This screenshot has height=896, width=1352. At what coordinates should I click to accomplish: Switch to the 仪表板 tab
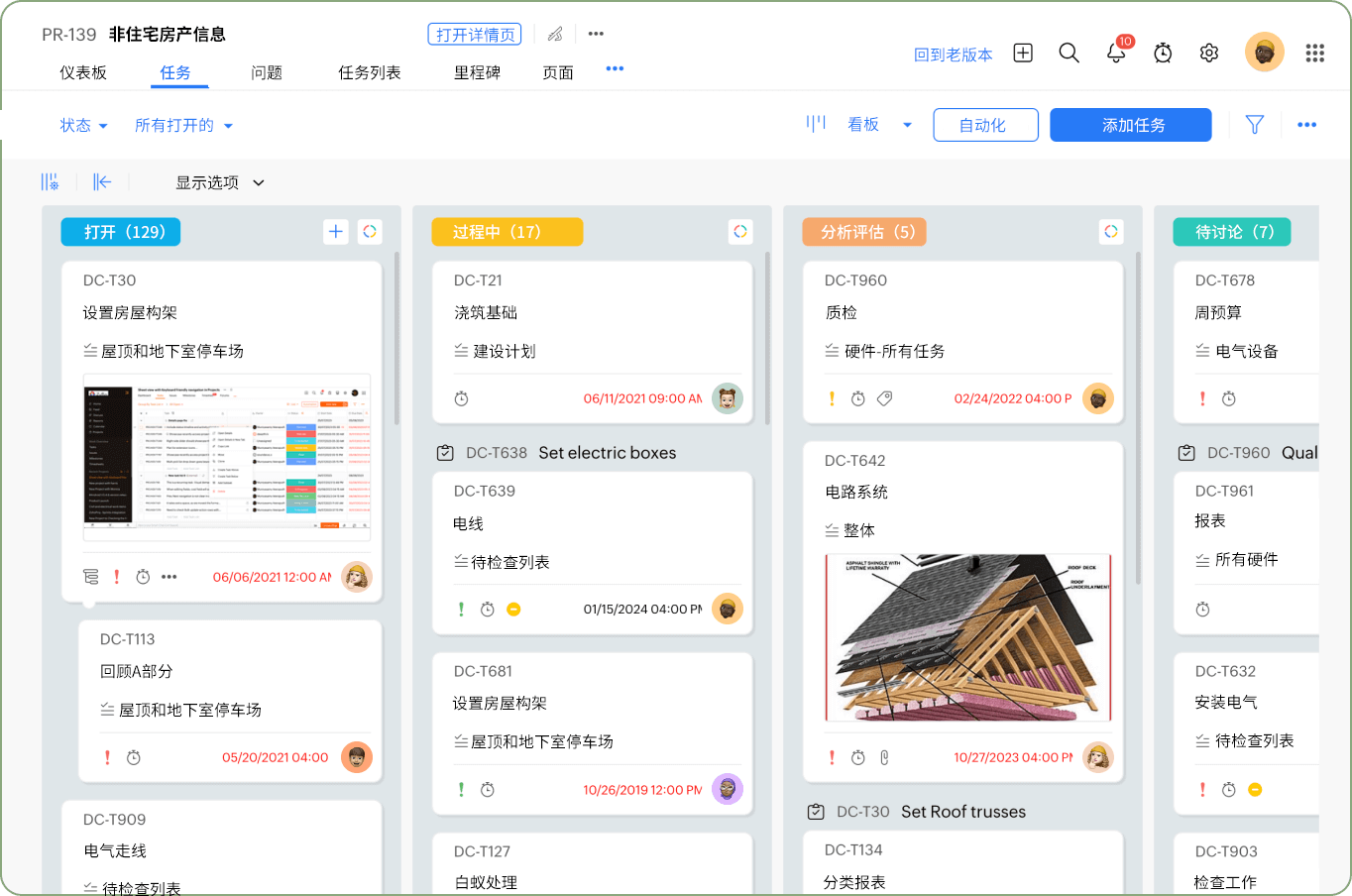coord(84,71)
